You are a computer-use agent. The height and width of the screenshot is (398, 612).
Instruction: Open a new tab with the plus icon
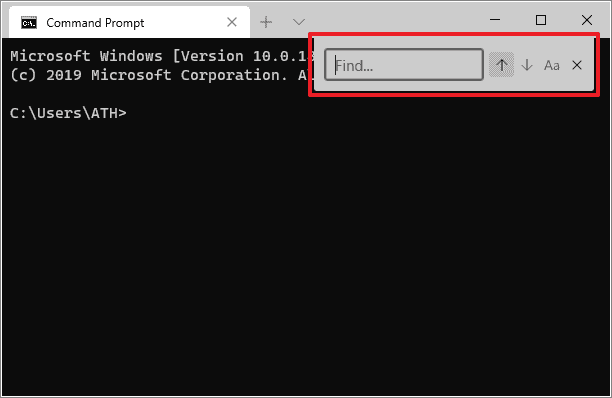tap(266, 22)
